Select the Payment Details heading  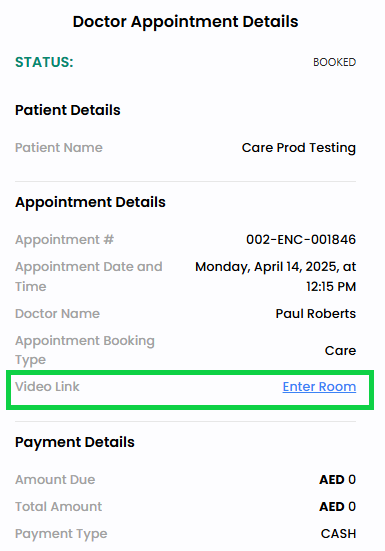click(x=75, y=442)
